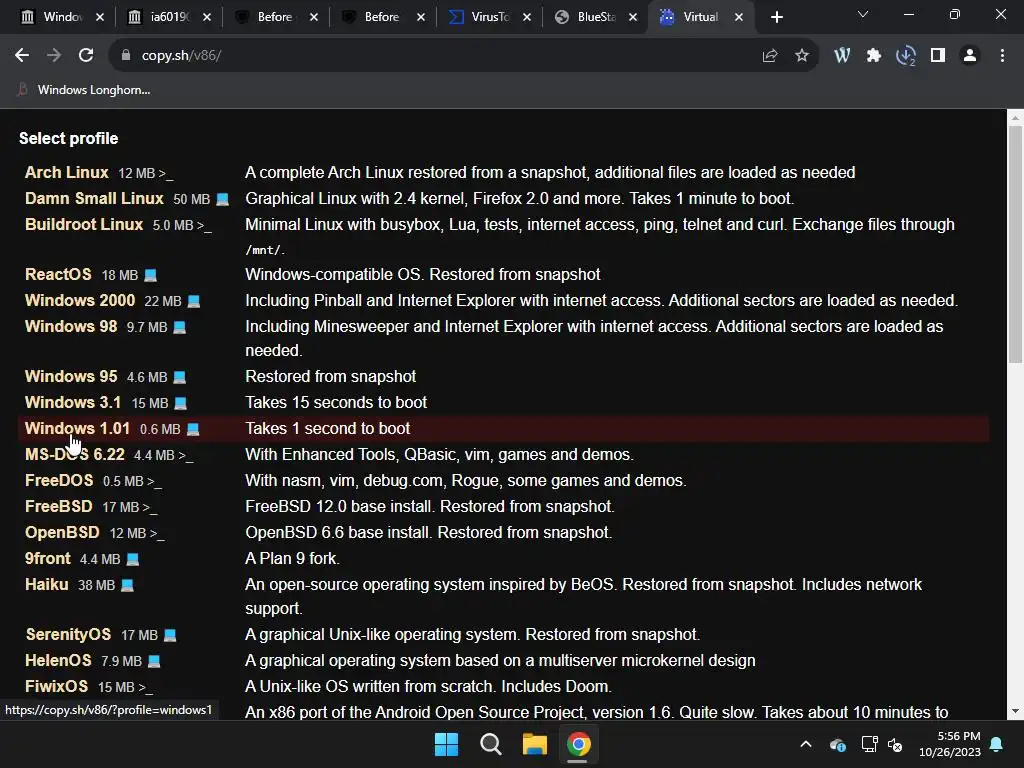Start the Arch Linux profile
The height and width of the screenshot is (768, 1024).
coord(67,172)
